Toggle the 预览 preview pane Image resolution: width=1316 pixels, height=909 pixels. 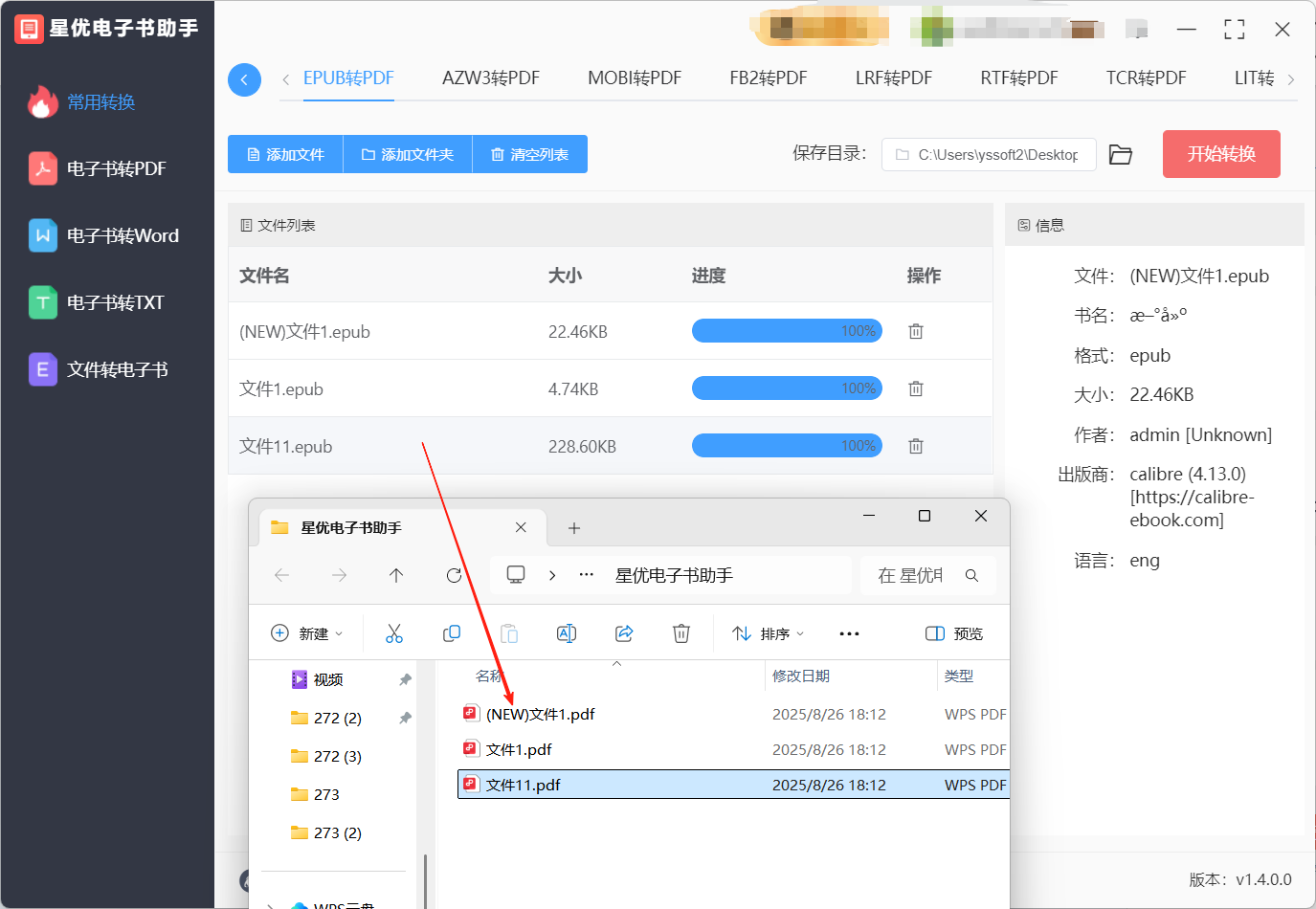tap(954, 633)
